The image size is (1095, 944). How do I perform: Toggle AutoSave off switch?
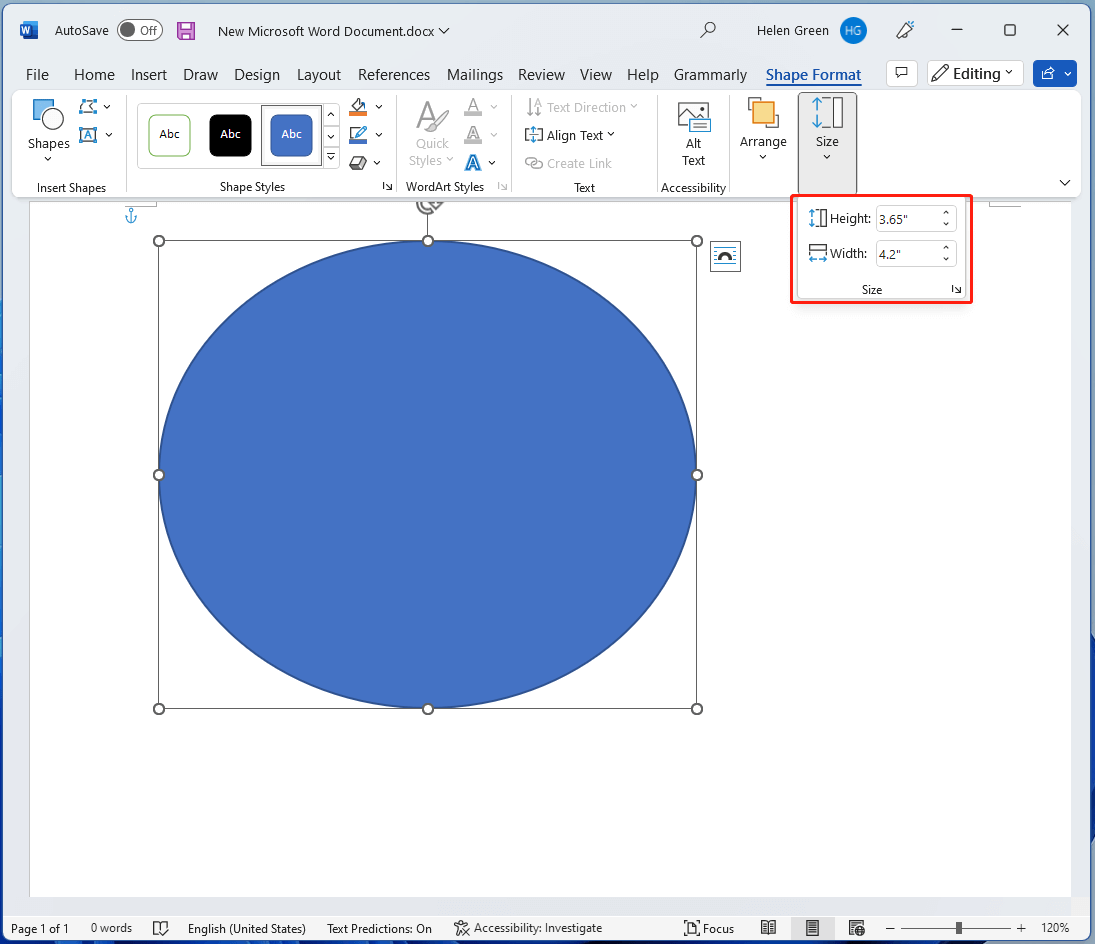(139, 30)
